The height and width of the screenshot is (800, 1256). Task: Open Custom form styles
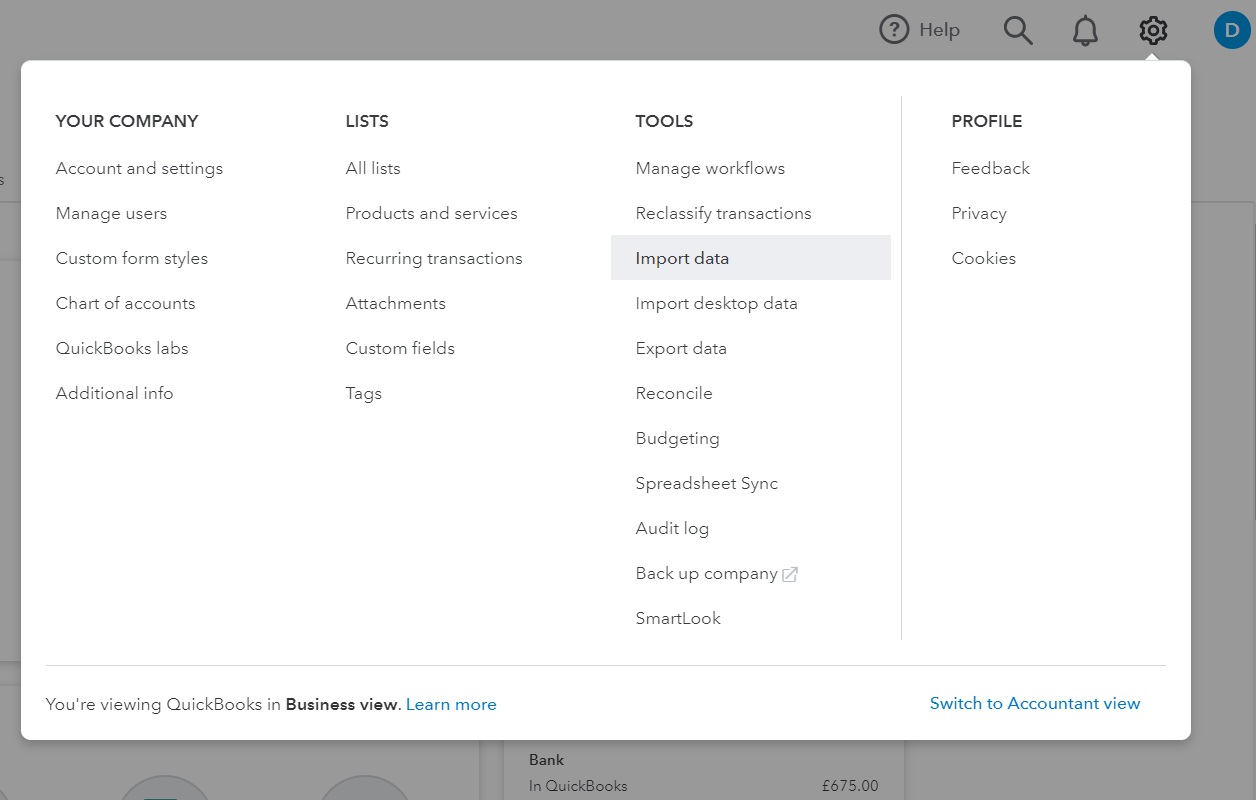pos(132,258)
